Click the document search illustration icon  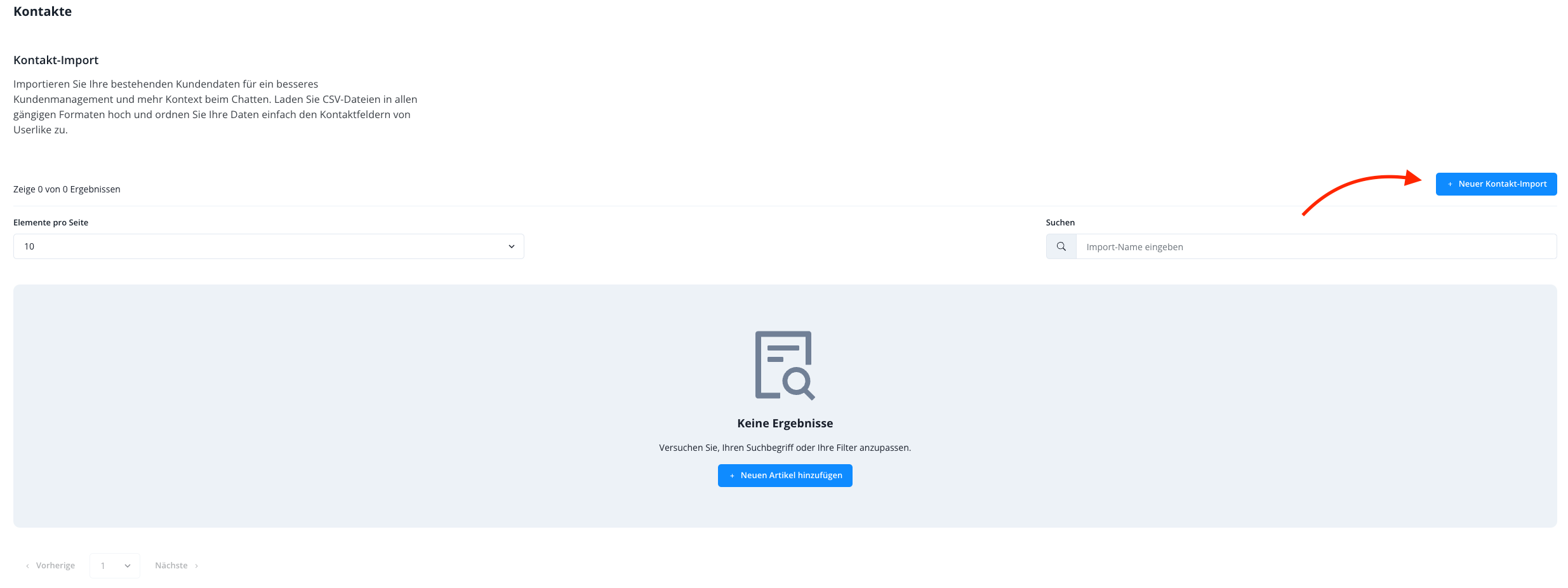[785, 365]
